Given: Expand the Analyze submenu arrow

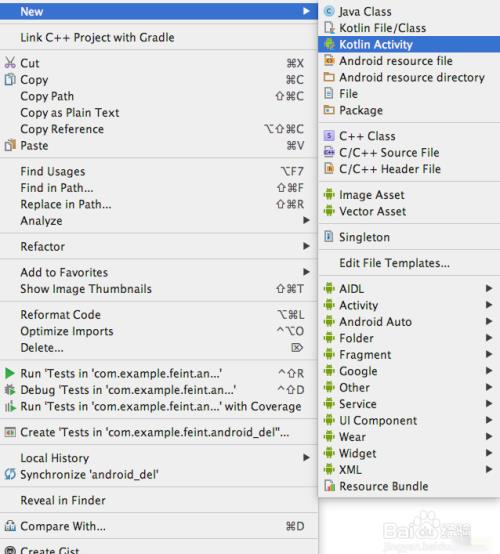Looking at the screenshot, I should tap(306, 220).
